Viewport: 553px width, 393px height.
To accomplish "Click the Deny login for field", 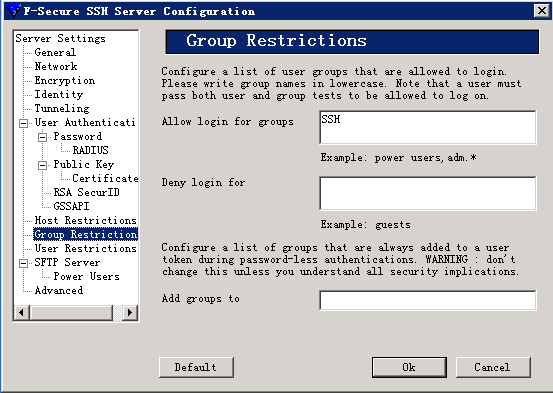I will point(428,193).
